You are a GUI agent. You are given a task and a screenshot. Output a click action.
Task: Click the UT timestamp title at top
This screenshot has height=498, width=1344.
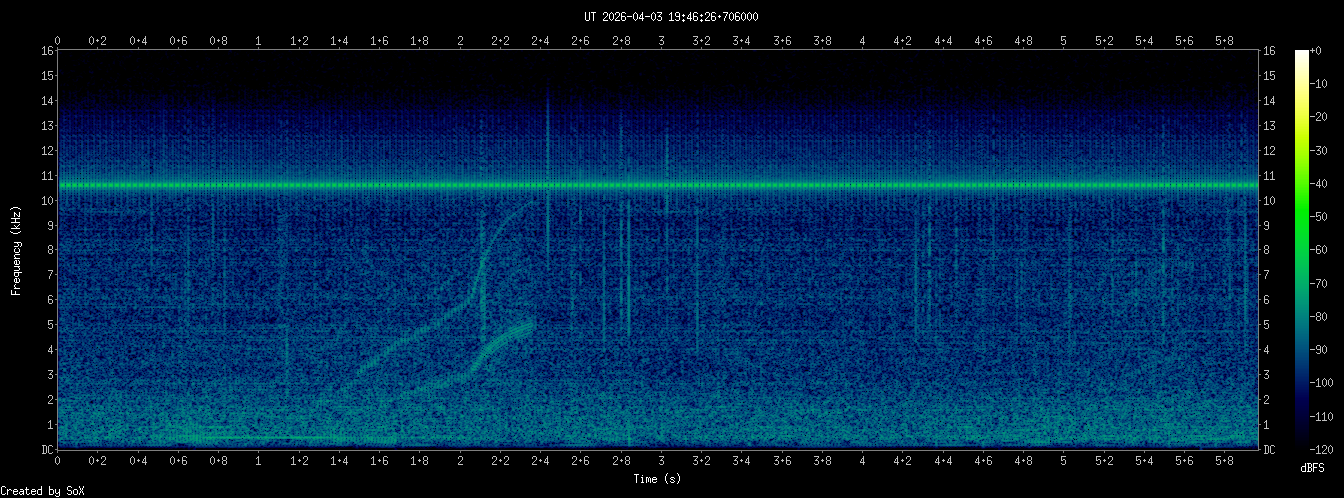[x=671, y=17]
